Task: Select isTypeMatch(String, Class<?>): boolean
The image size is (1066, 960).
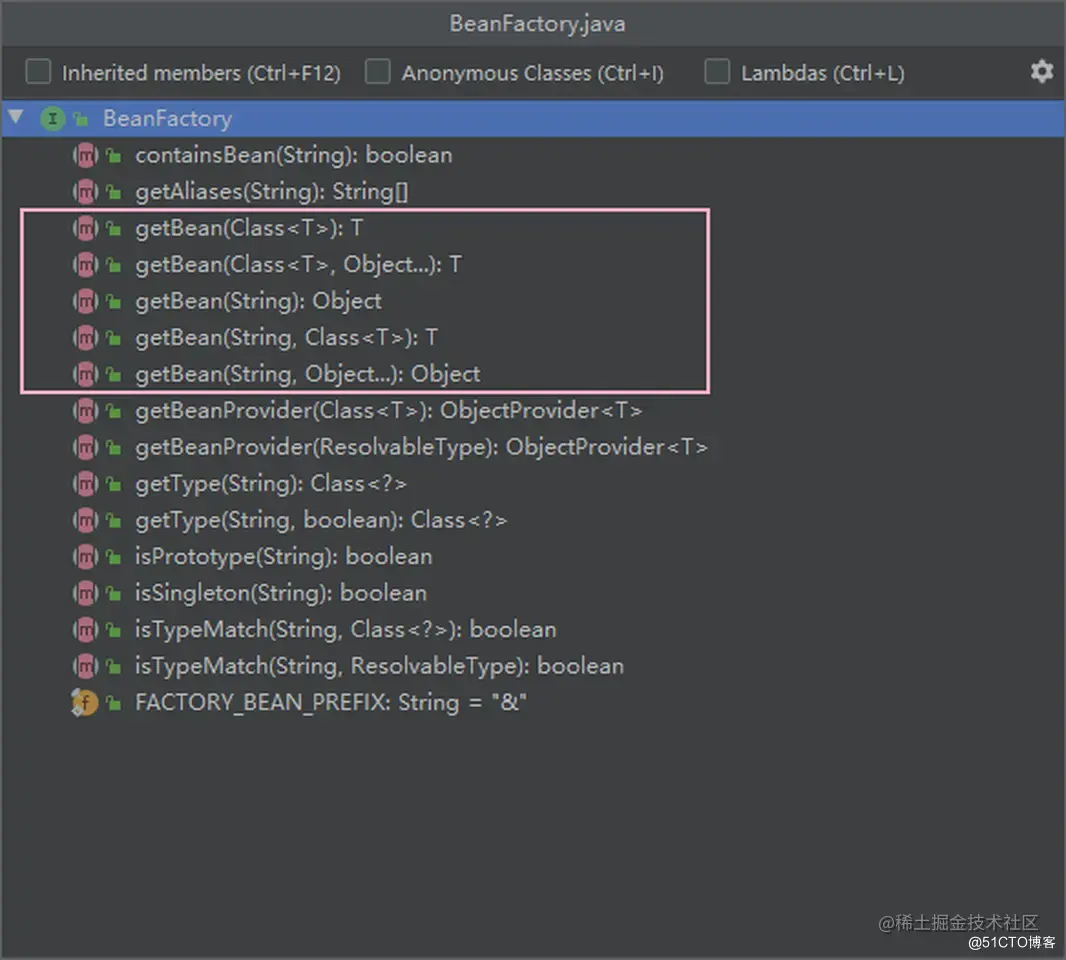Action: pos(345,630)
